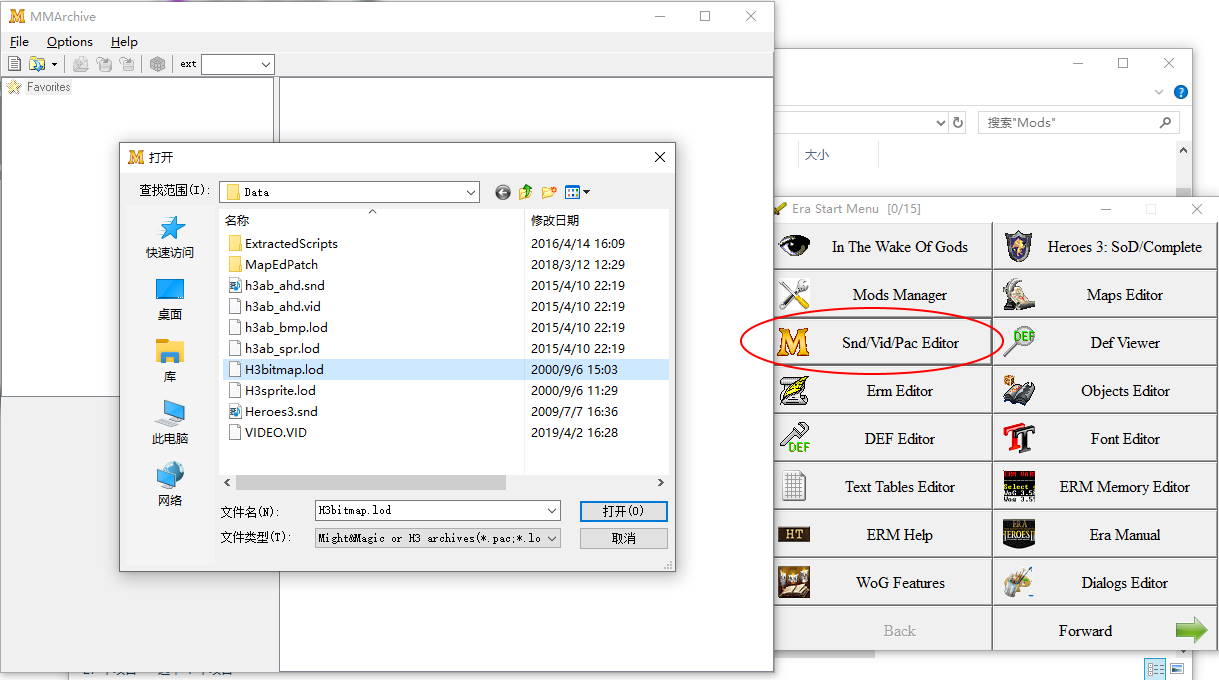Create a new folder using the dialog toolbar icon

tap(549, 192)
